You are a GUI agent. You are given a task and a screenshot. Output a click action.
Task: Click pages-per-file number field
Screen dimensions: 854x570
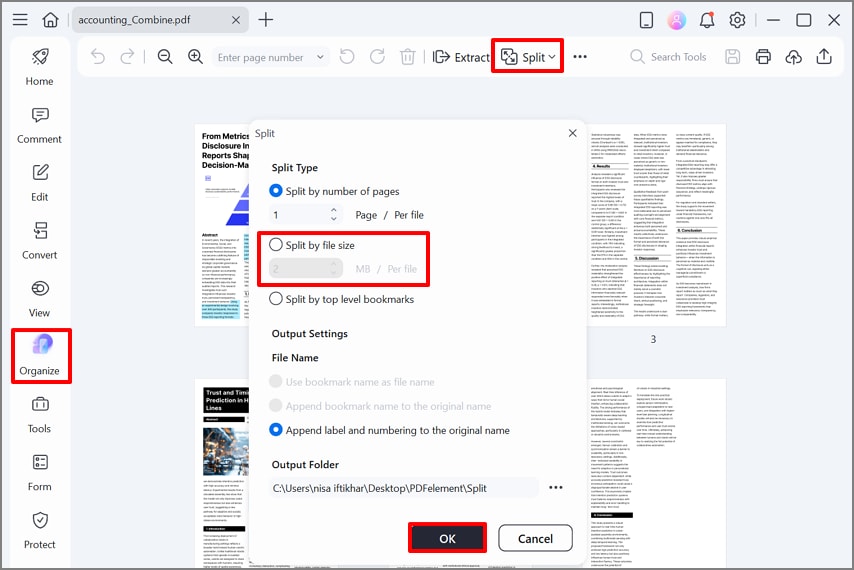299,215
